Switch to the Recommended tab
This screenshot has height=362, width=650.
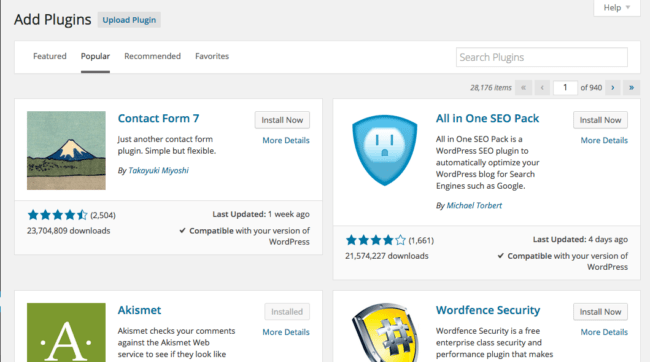(153, 56)
